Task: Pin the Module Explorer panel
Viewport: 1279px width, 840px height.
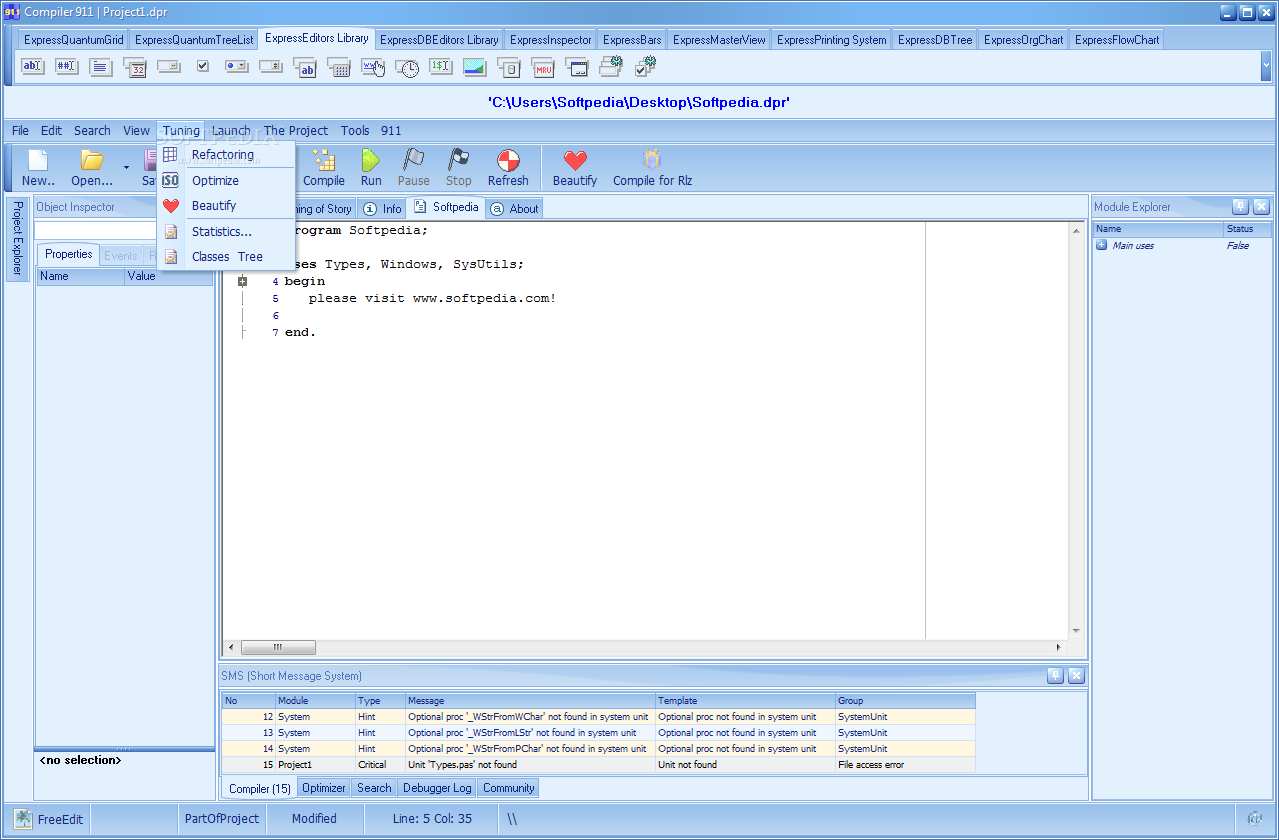Action: click(1240, 207)
